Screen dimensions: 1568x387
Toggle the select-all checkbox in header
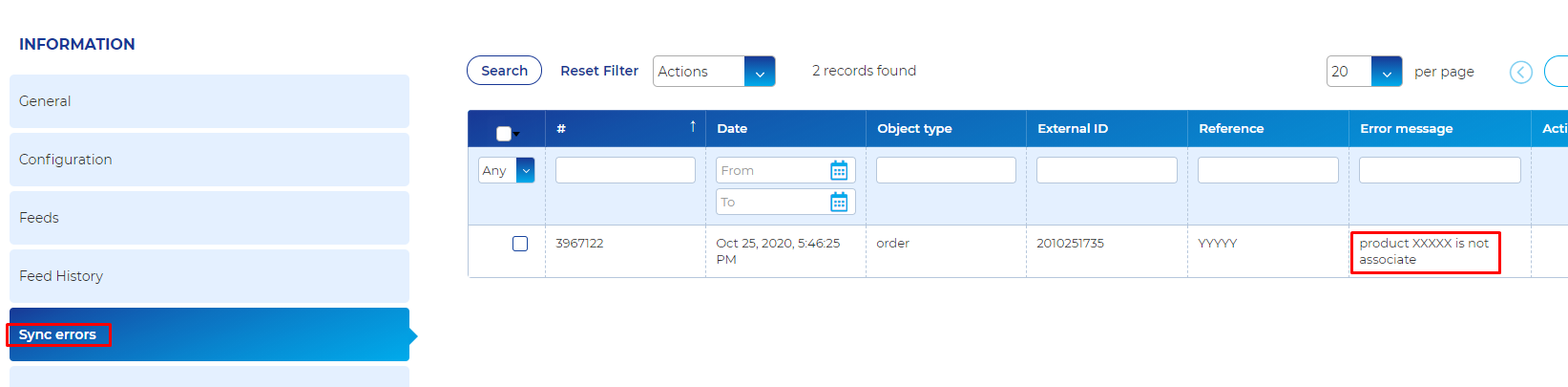point(504,134)
